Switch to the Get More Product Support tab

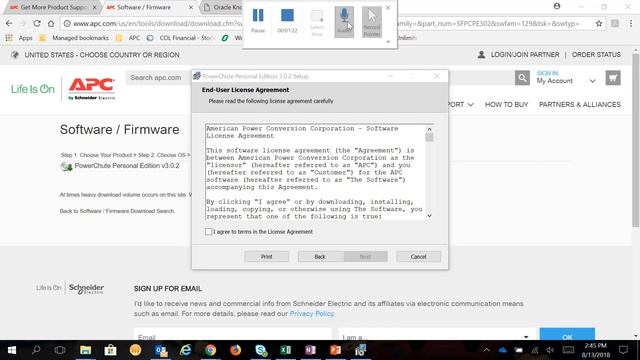pos(52,7)
